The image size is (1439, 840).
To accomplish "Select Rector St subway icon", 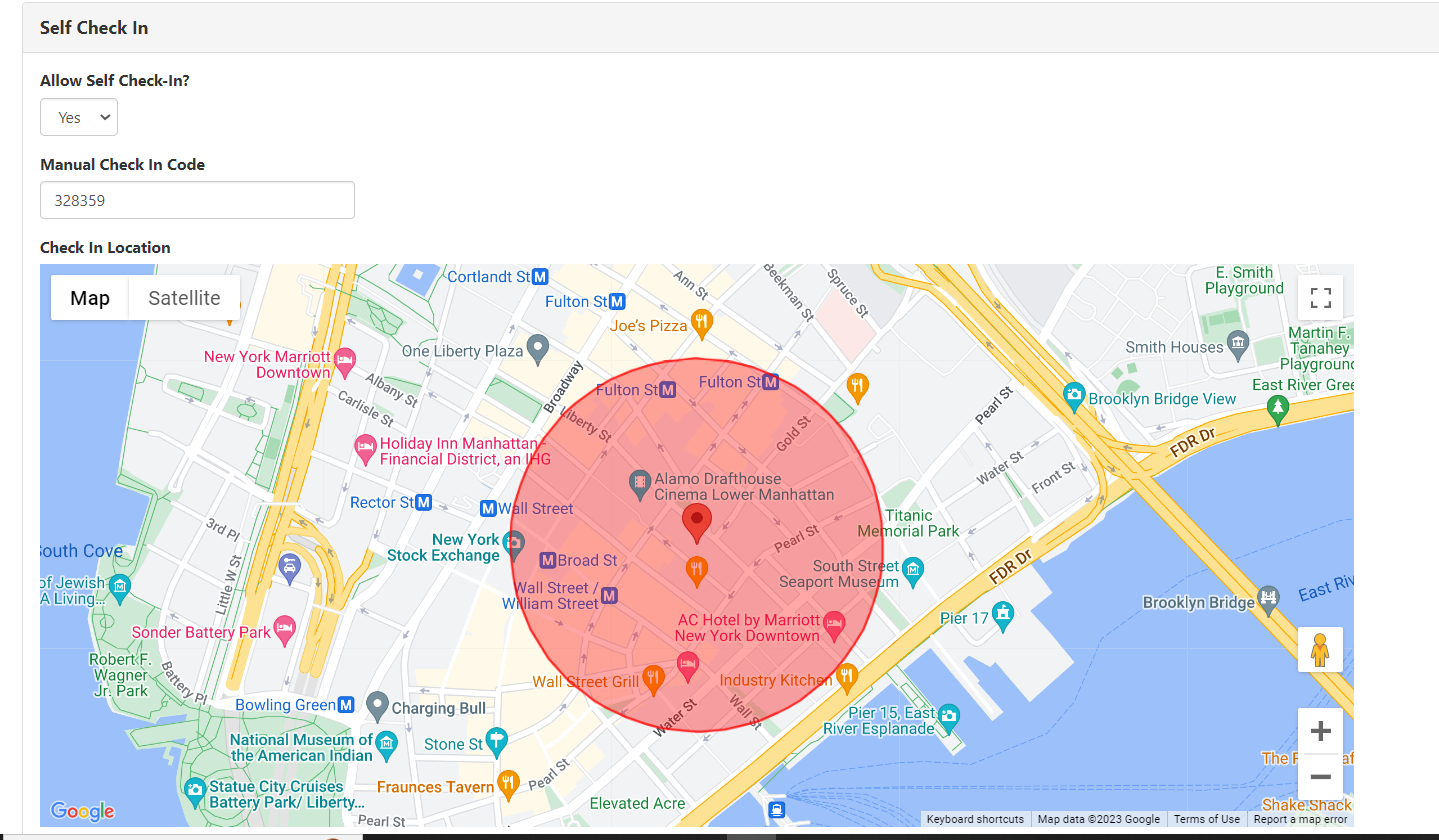I will tap(424, 502).
